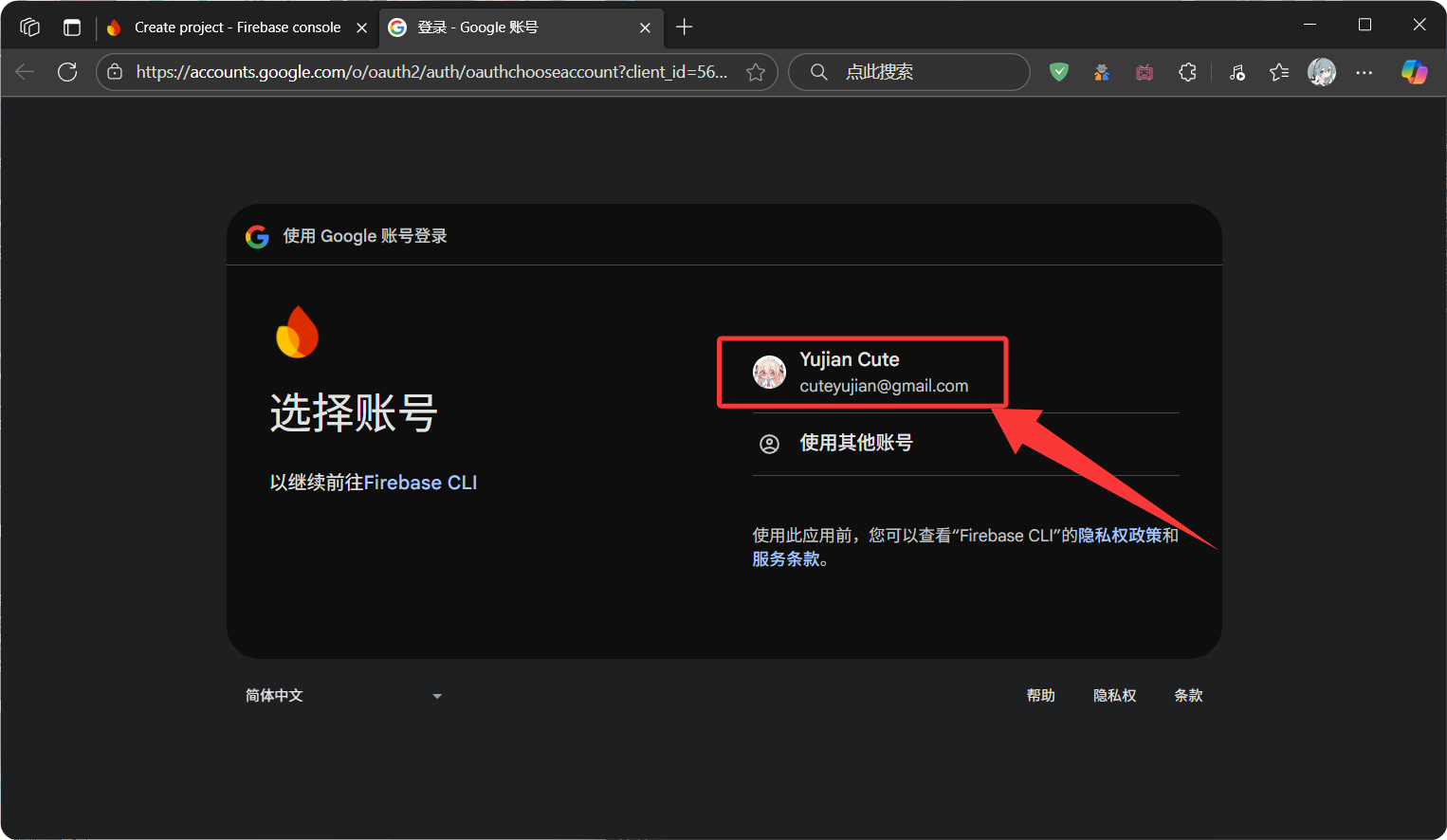This screenshot has height=840, width=1447.
Task: Open the 服务条款 terms of service link
Action: (x=786, y=559)
